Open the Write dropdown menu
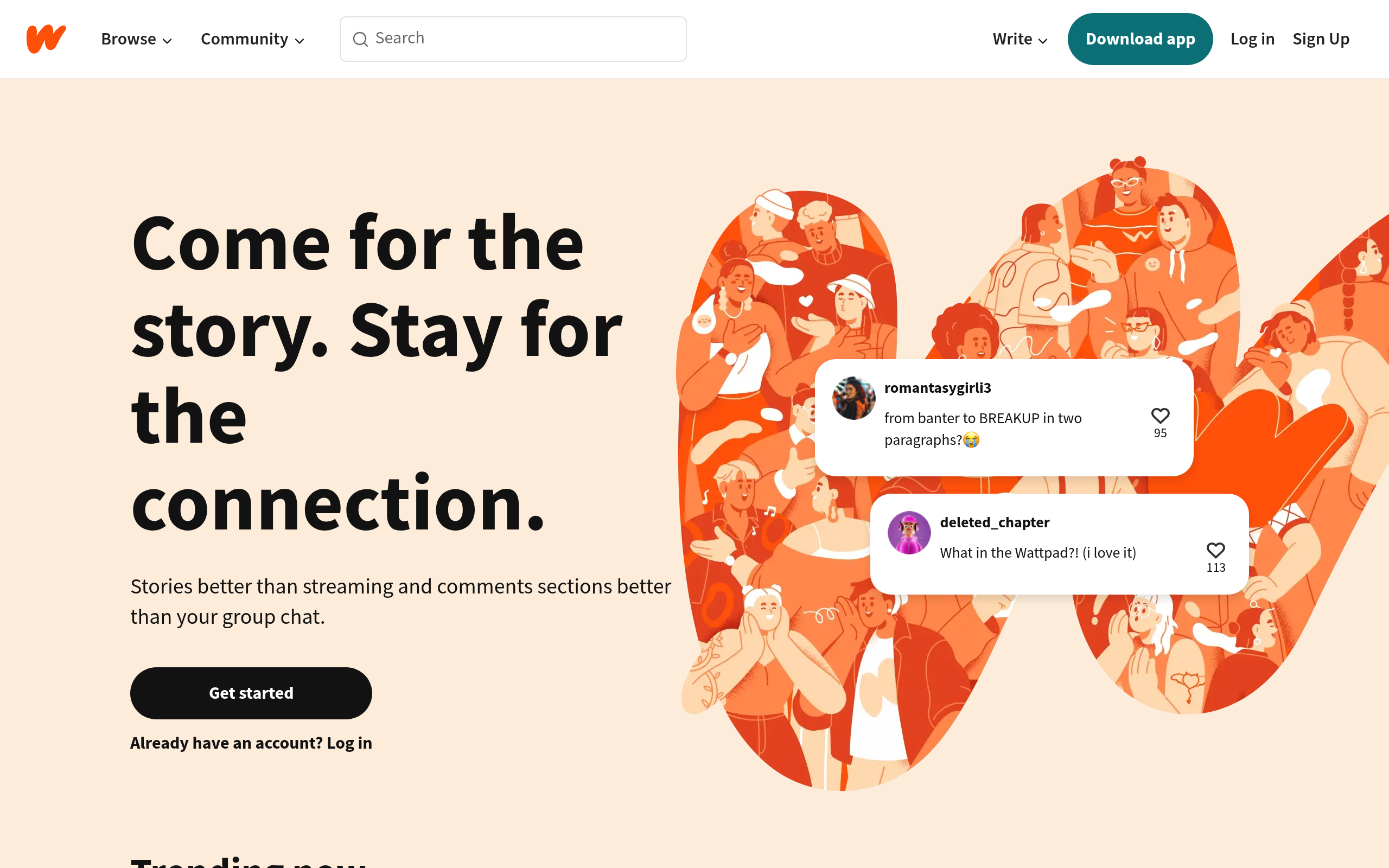The height and width of the screenshot is (868, 1389). click(1020, 39)
